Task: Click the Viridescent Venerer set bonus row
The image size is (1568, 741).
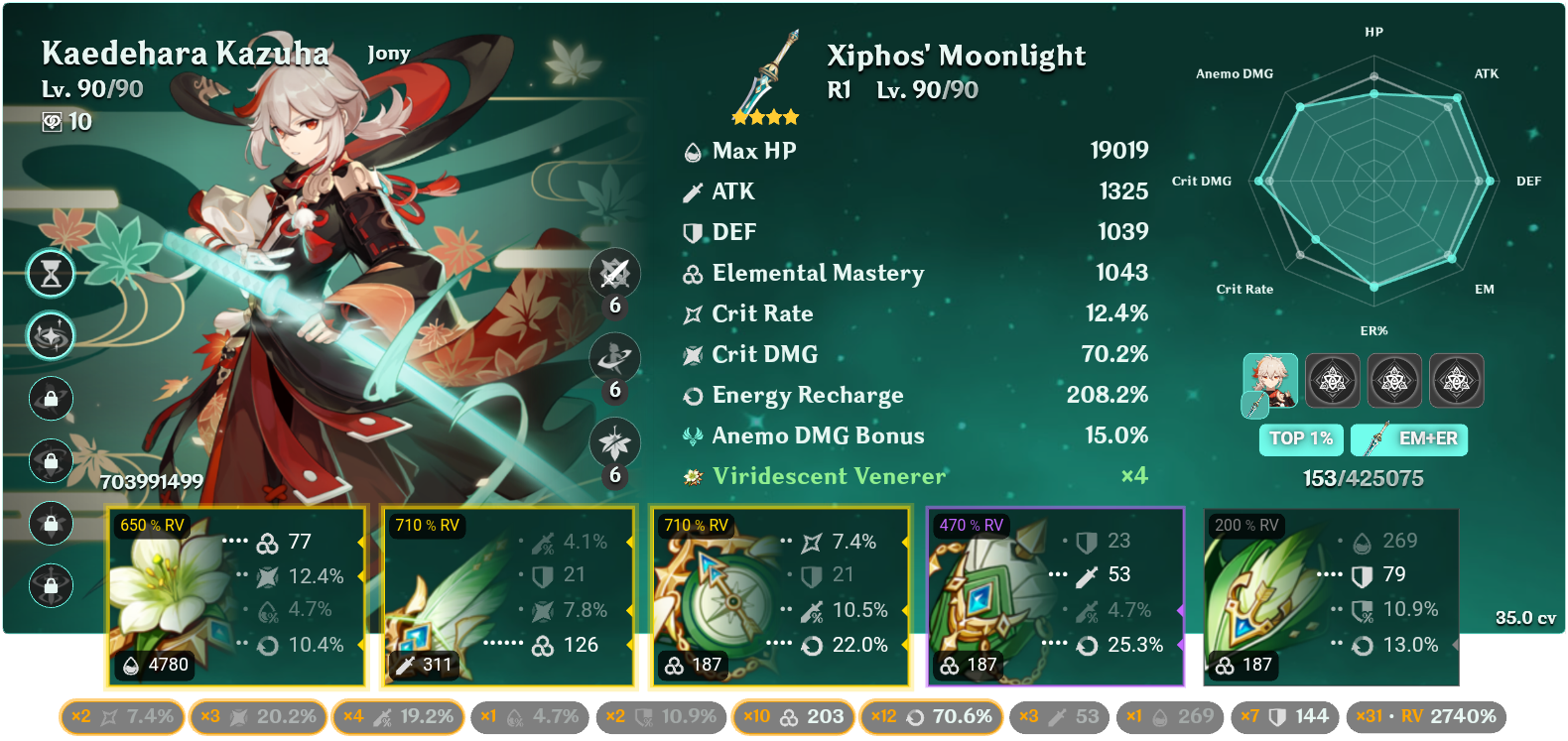Action: pyautogui.click(x=915, y=476)
